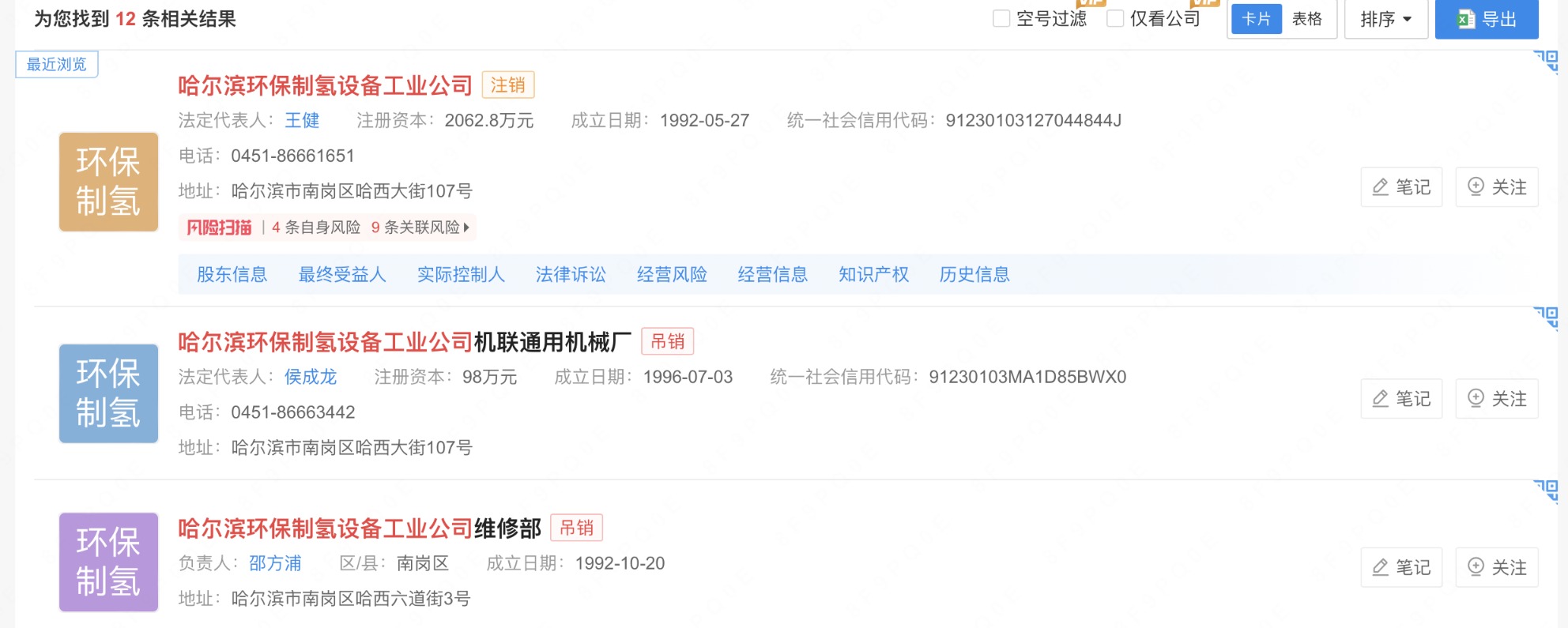Open the 排序 sort dropdown

(1386, 19)
